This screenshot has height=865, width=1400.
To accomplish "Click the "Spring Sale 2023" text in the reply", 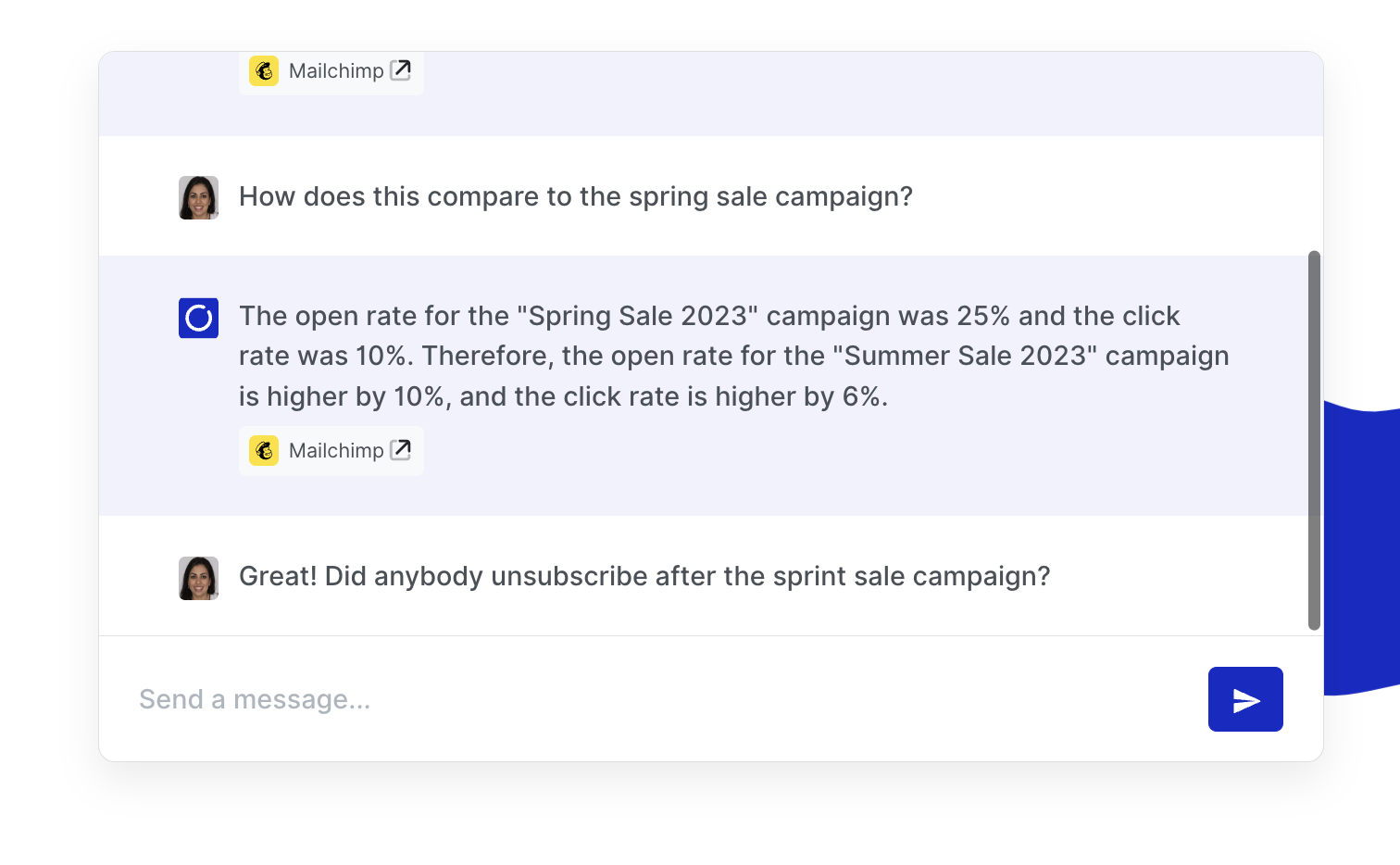I will [x=637, y=316].
